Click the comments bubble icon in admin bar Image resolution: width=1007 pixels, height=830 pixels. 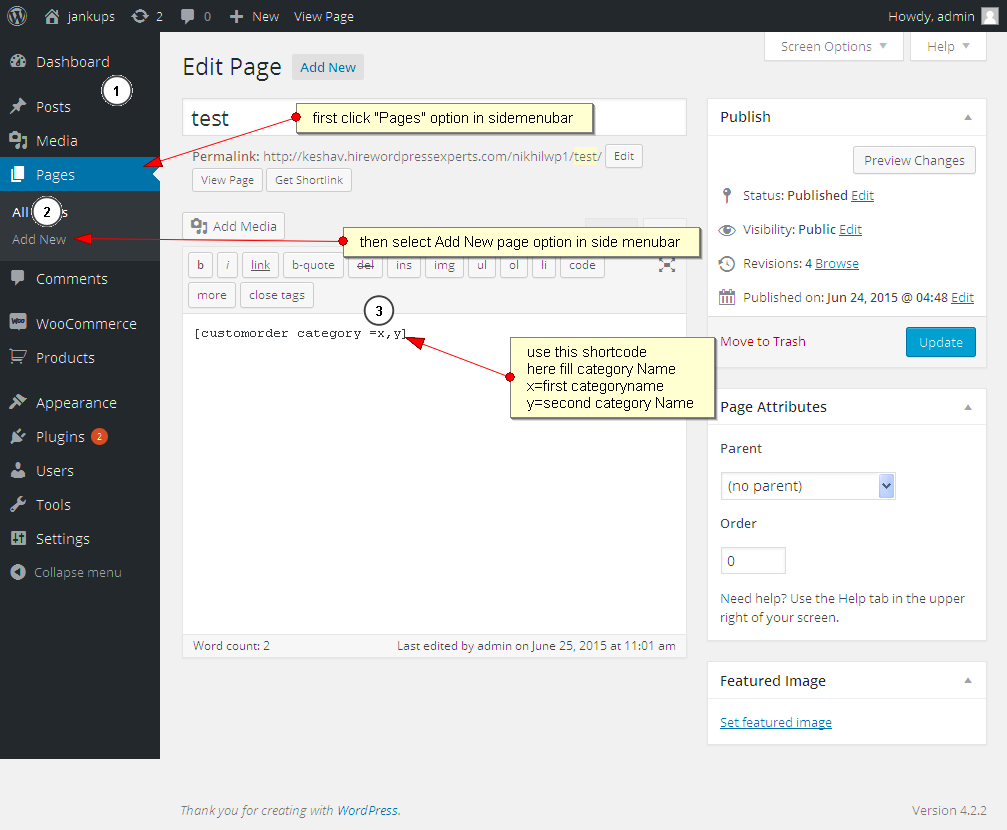(x=187, y=16)
